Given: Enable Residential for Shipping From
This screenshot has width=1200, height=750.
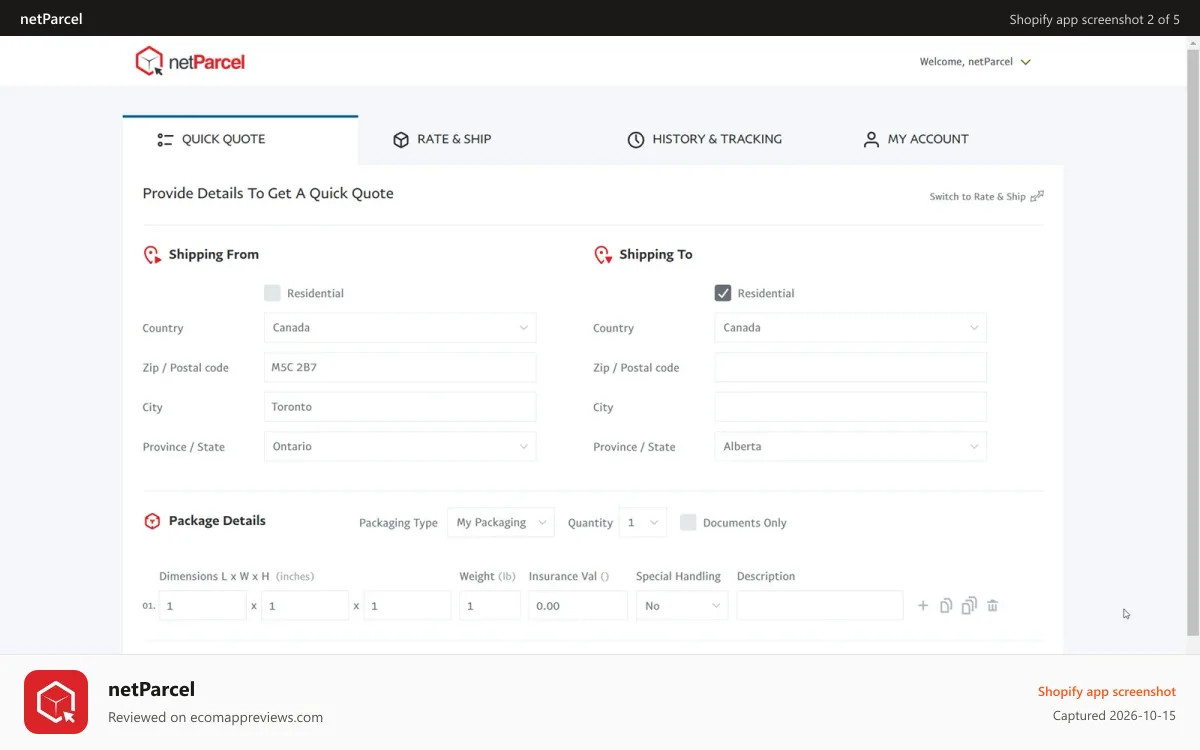Looking at the screenshot, I should tap(272, 293).
